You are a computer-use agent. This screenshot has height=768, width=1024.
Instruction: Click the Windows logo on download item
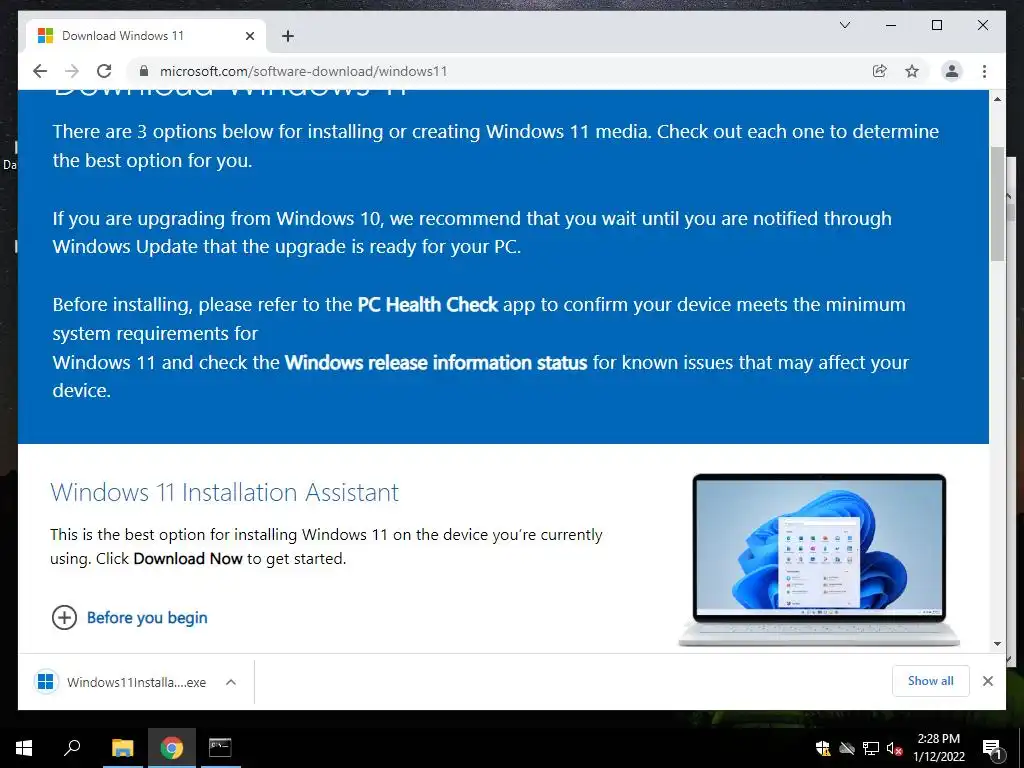(46, 682)
